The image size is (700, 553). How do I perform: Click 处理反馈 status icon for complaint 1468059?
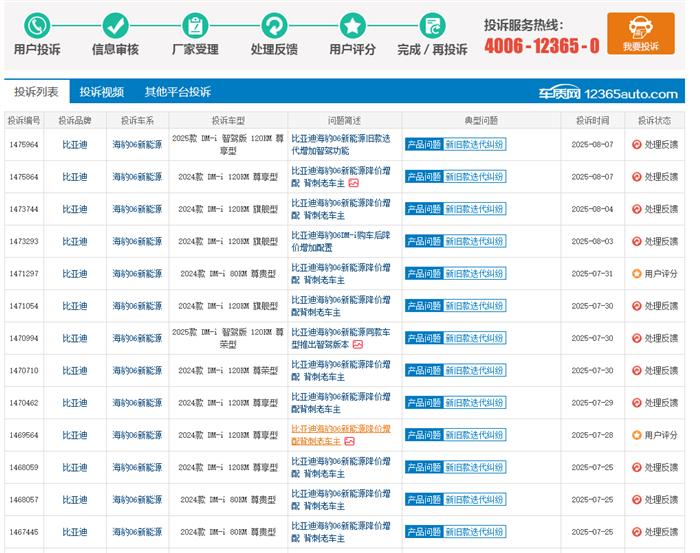[x=637, y=467]
